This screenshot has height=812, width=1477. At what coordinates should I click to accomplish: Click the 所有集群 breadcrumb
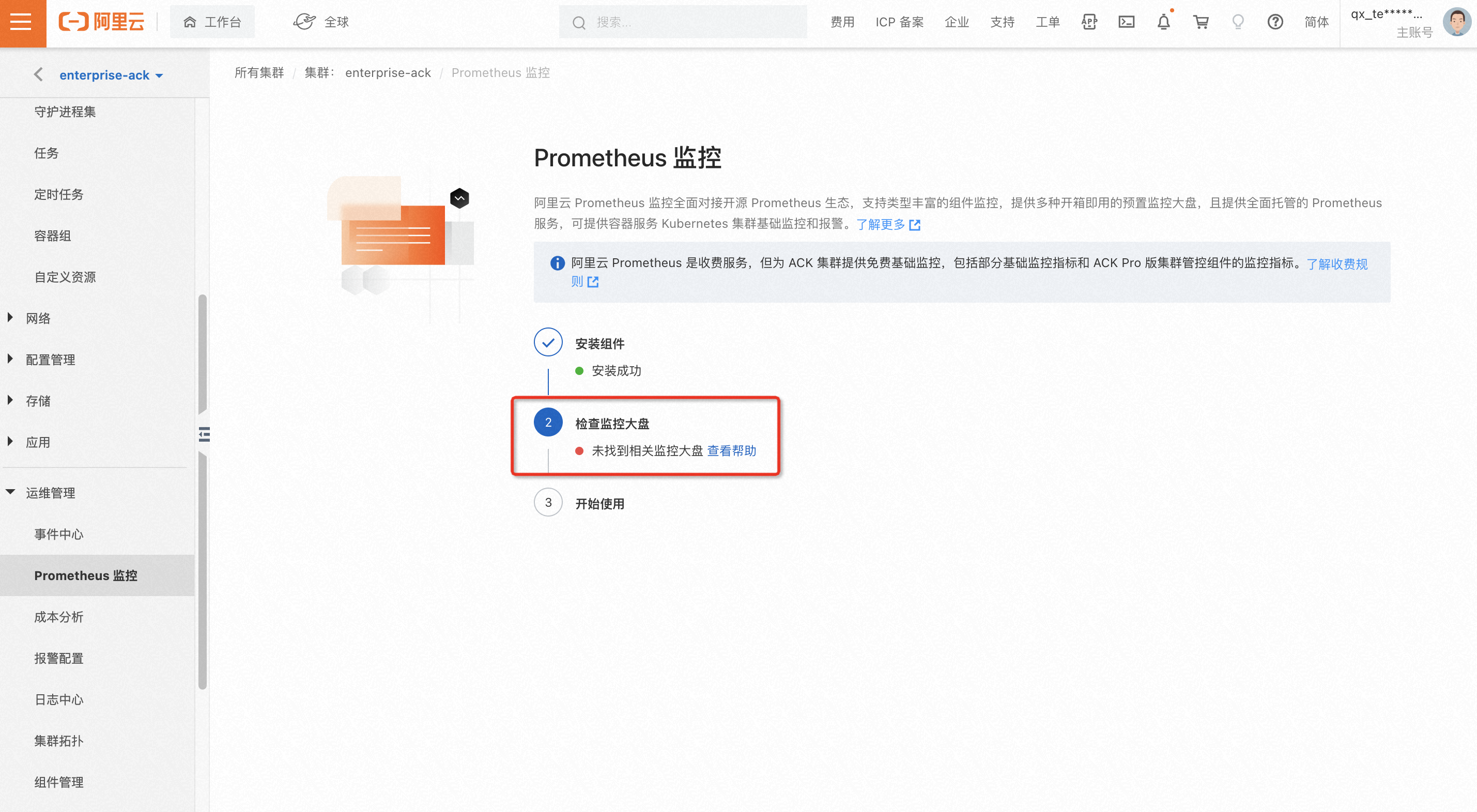click(x=258, y=73)
